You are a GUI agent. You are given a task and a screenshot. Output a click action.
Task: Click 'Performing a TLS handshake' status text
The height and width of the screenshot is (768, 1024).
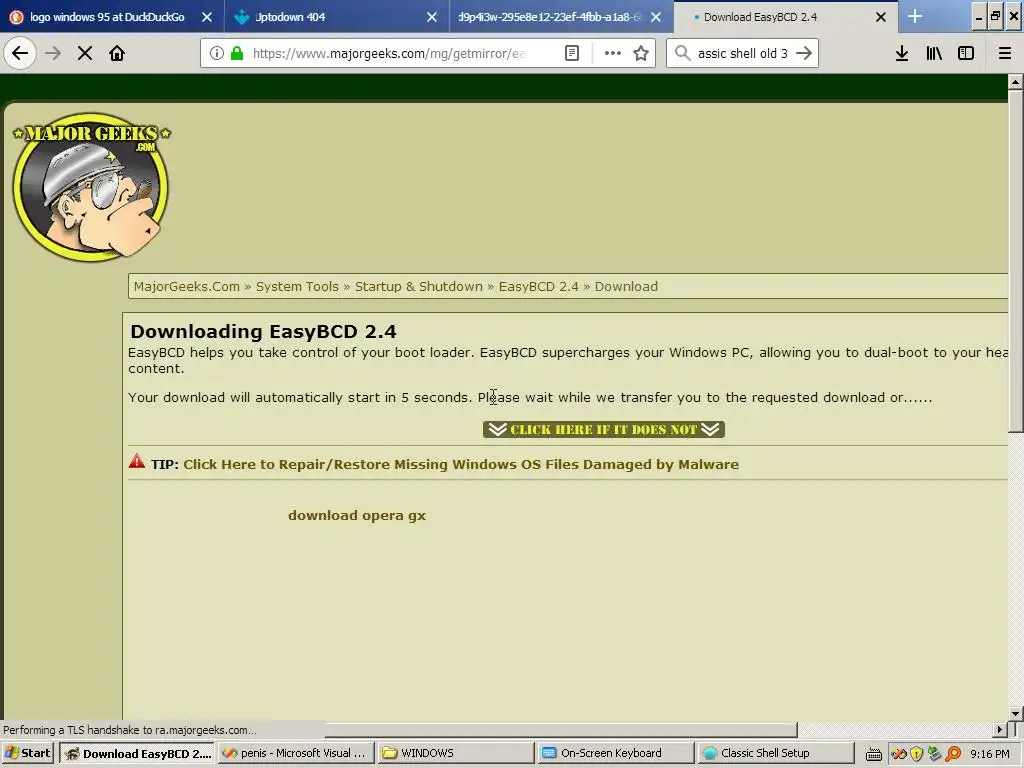[x=129, y=729]
